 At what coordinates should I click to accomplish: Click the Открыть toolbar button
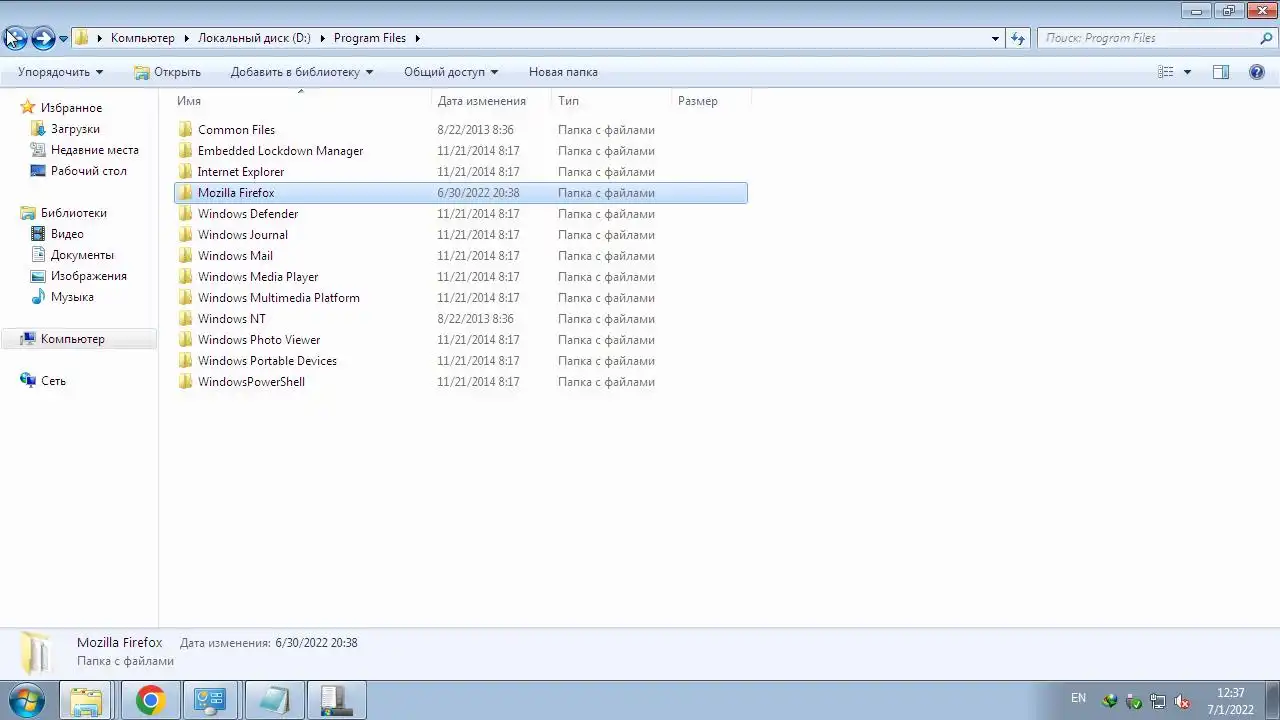pyautogui.click(x=167, y=72)
